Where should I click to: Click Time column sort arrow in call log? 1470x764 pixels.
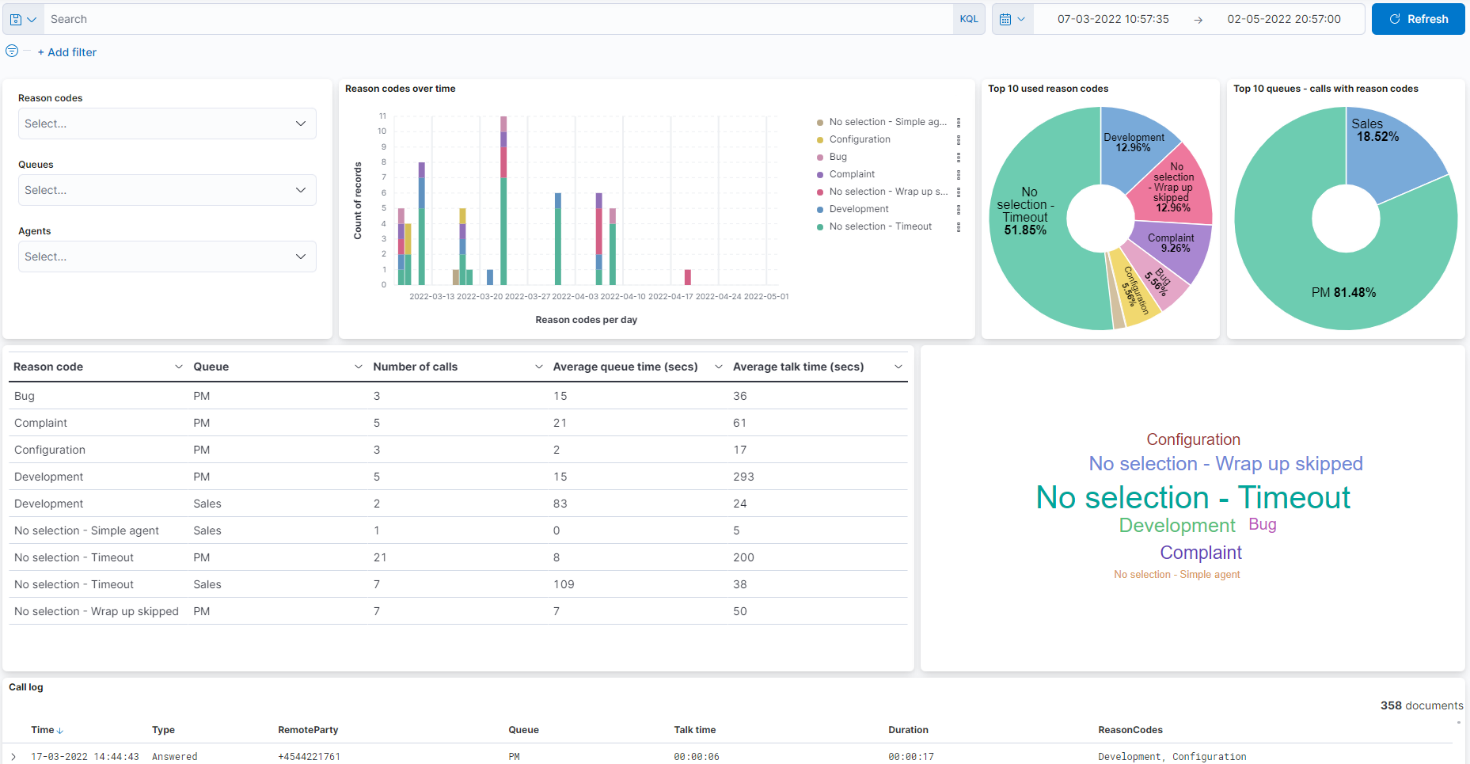[60, 731]
